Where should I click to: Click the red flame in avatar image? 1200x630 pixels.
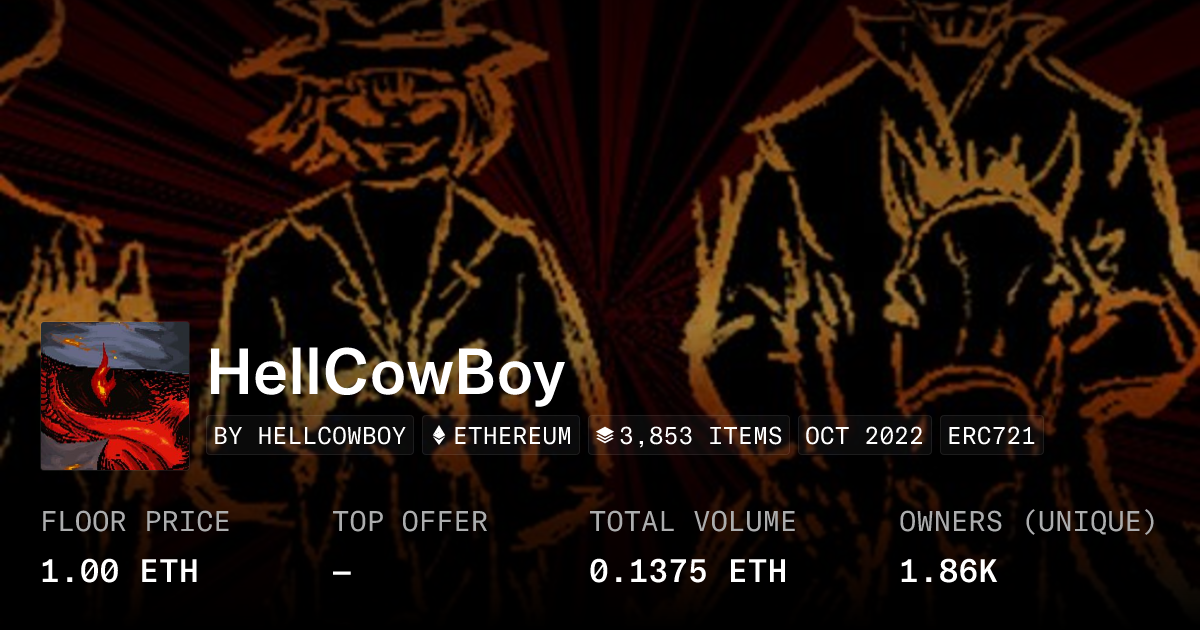[101, 375]
